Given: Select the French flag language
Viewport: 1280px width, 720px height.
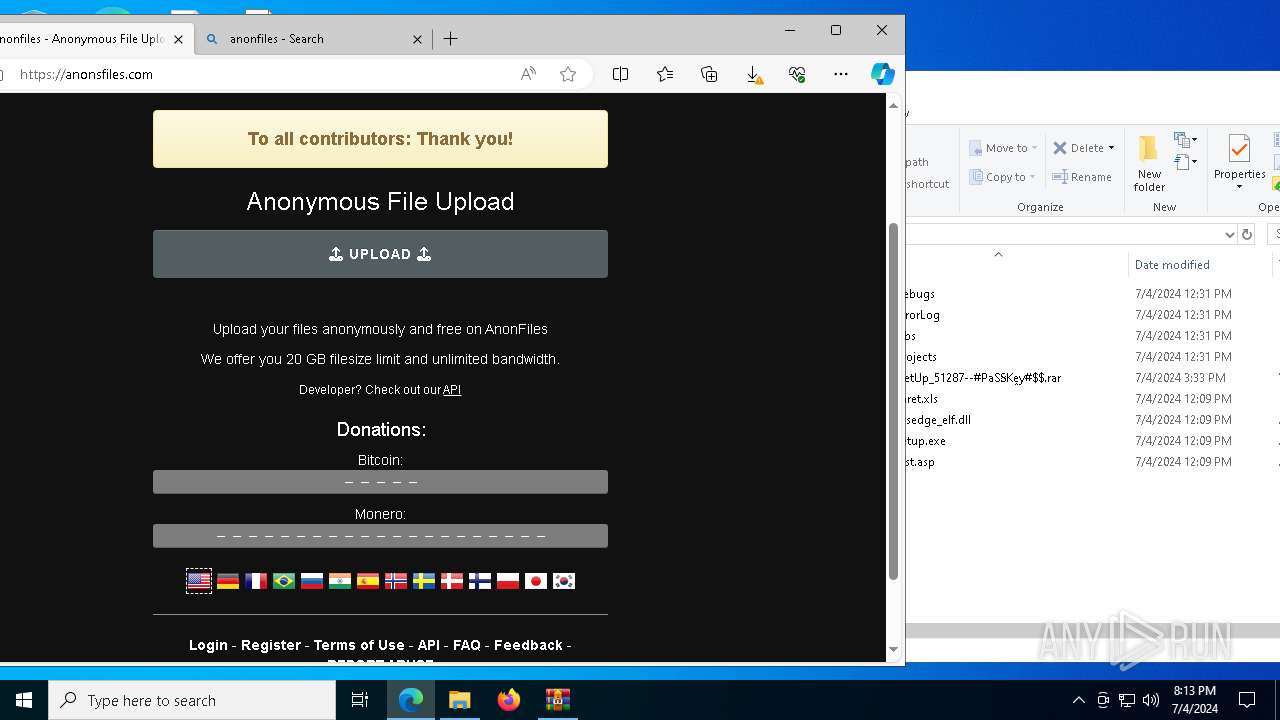Looking at the screenshot, I should 256,581.
